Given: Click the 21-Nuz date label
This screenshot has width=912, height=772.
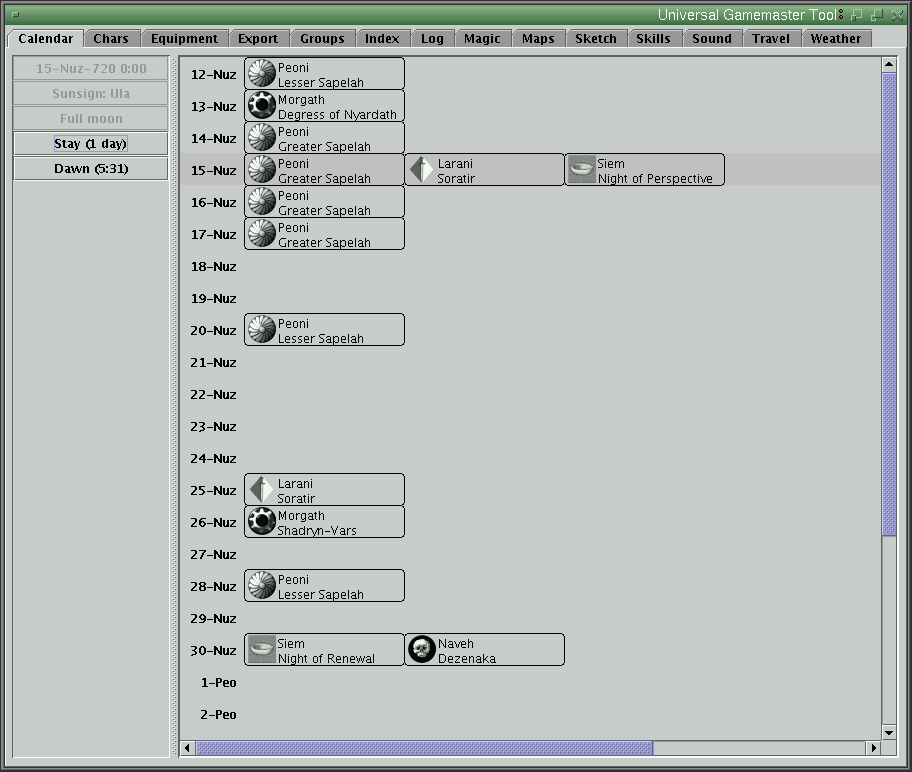Looking at the screenshot, I should 213,362.
